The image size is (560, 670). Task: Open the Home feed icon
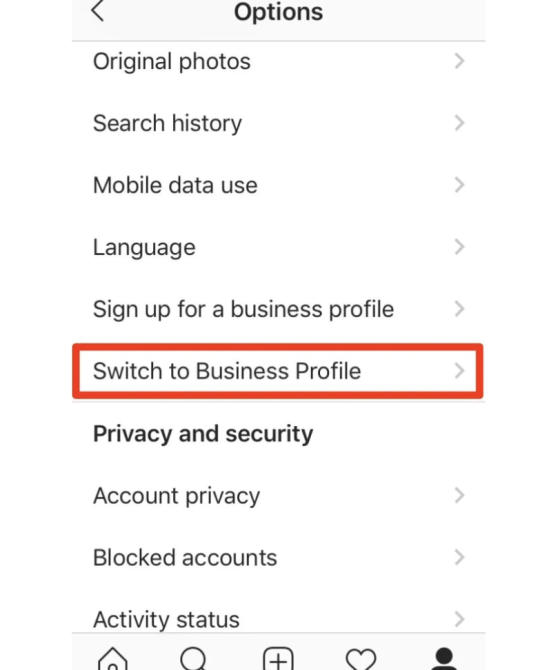pos(112,658)
